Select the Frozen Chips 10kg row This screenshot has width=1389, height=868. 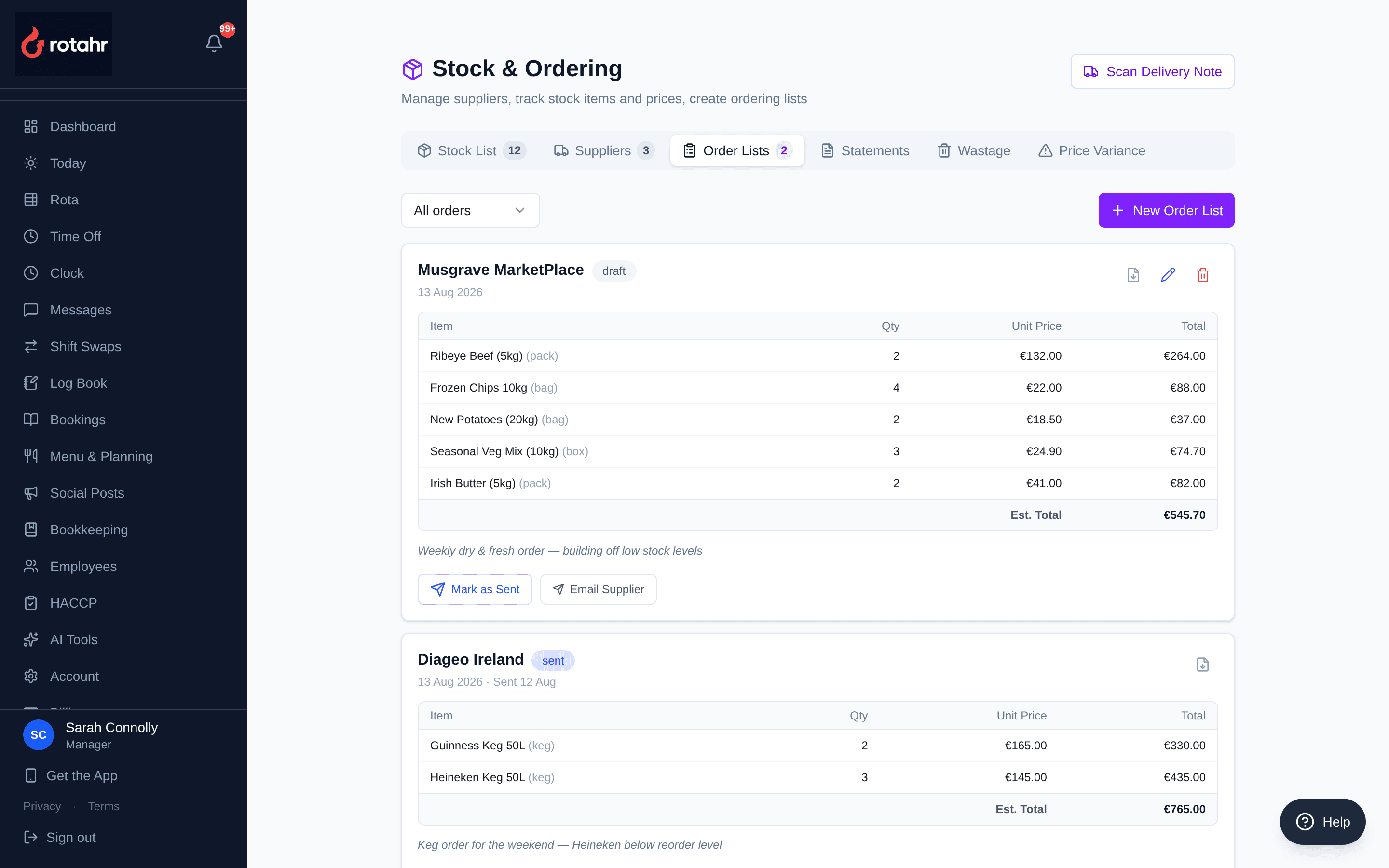[x=817, y=388]
